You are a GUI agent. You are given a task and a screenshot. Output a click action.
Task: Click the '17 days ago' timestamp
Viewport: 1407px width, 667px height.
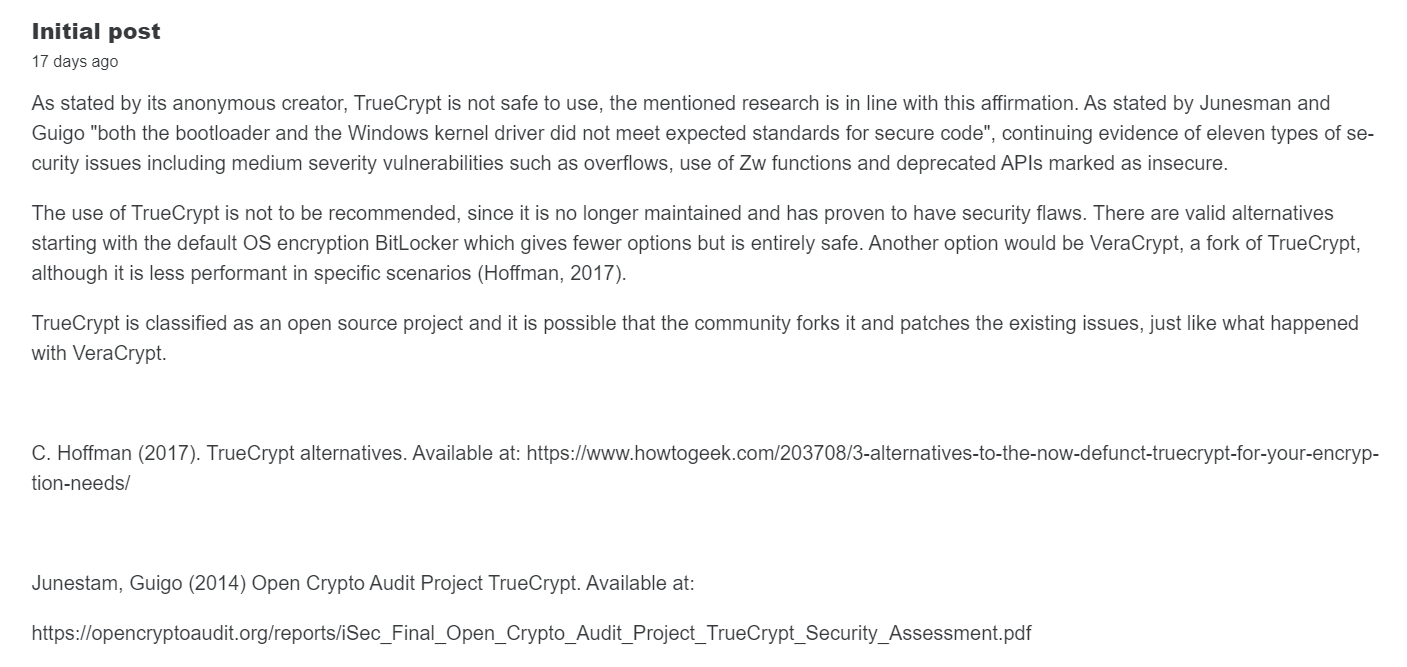74,62
